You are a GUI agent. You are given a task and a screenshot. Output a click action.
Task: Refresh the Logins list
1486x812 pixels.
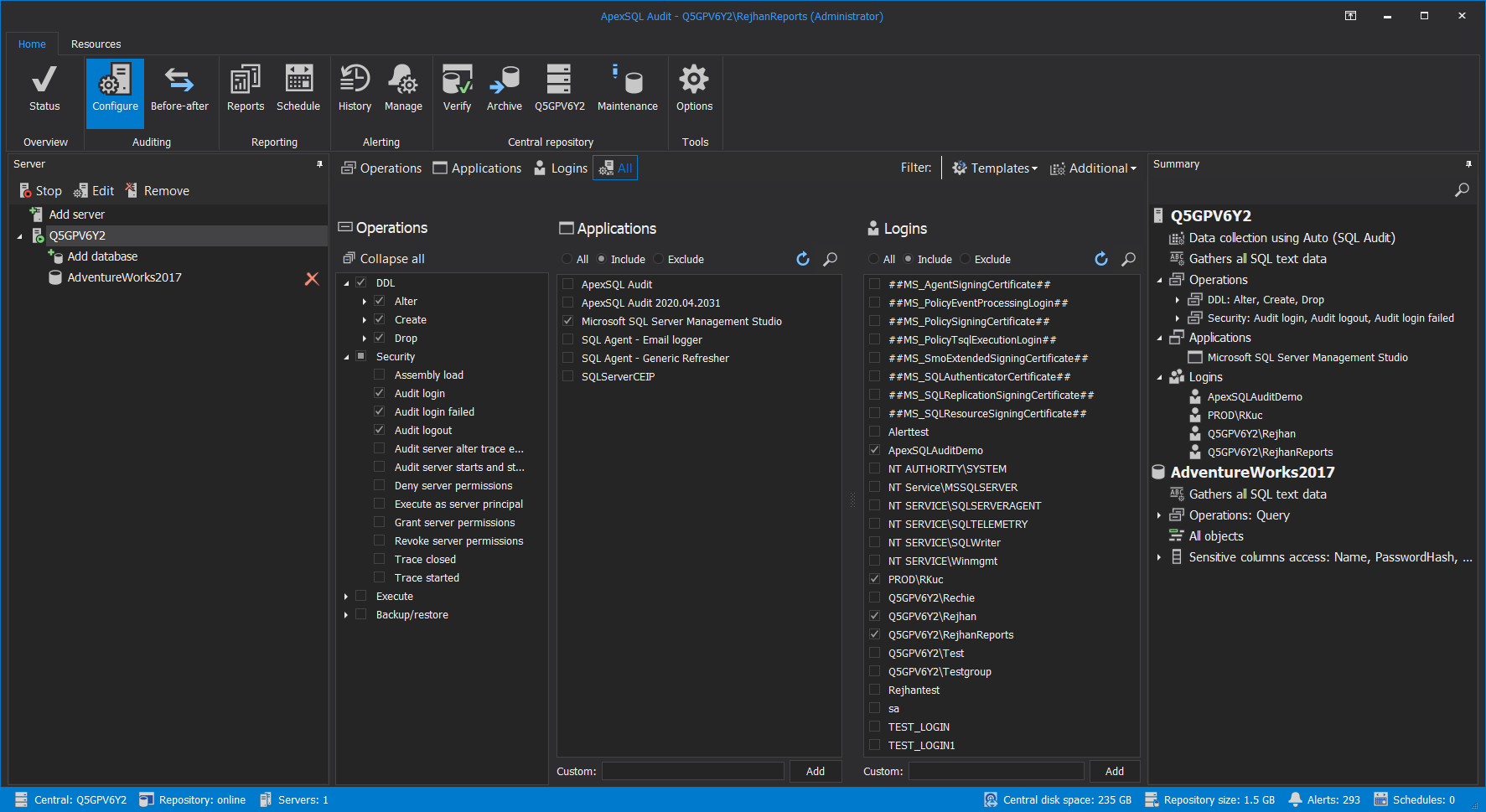[1101, 259]
